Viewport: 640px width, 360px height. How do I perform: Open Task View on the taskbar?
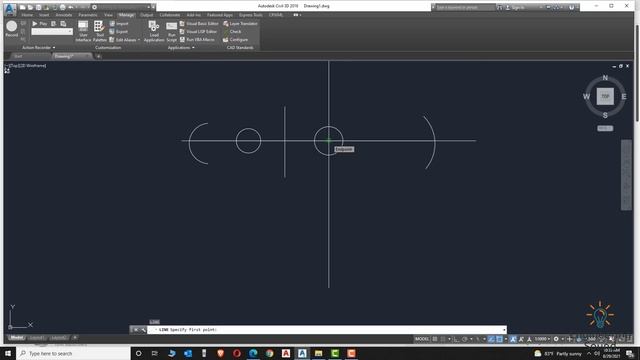pos(155,353)
